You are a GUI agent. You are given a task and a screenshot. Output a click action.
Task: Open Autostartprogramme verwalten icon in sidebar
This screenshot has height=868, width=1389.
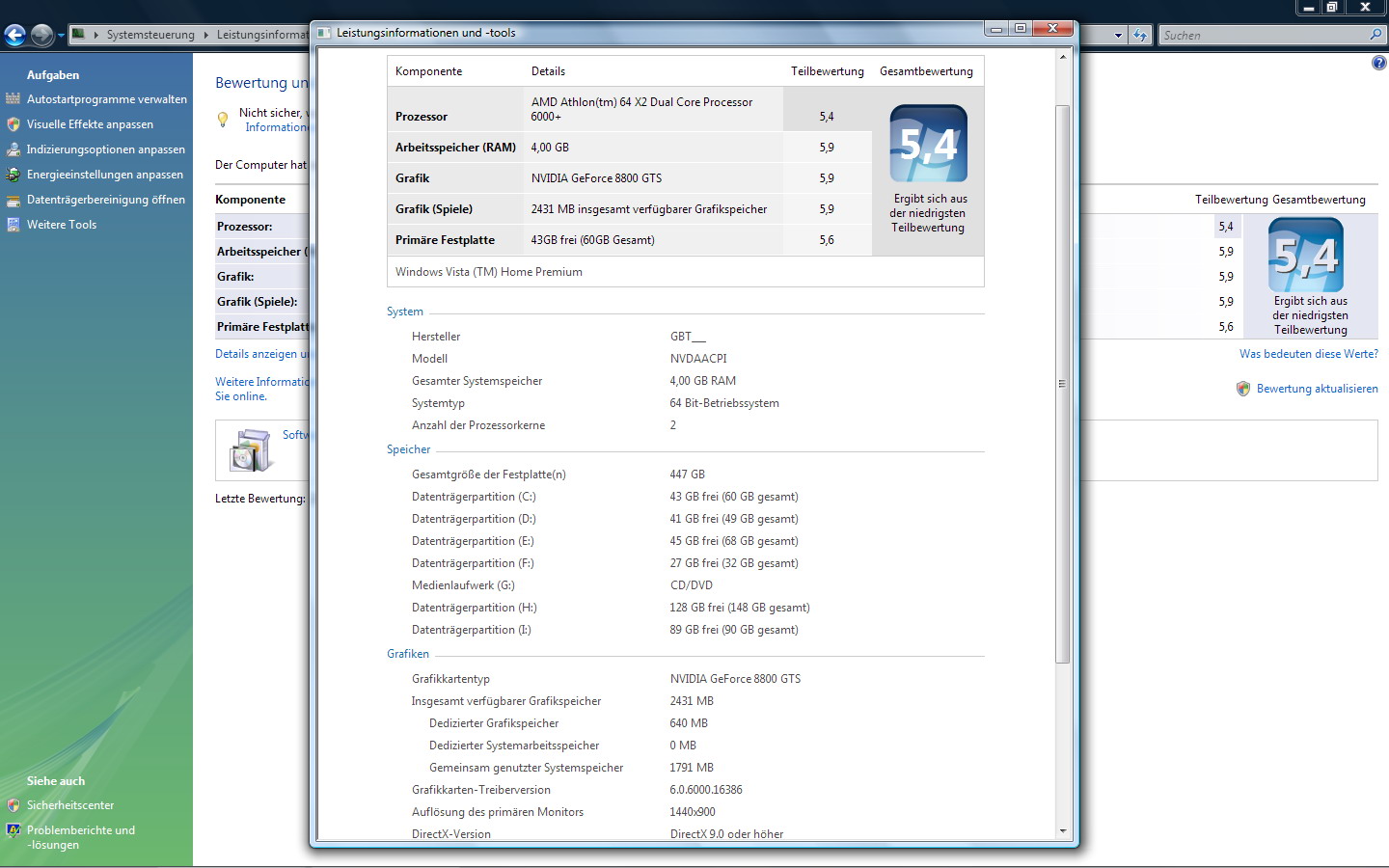tap(13, 99)
